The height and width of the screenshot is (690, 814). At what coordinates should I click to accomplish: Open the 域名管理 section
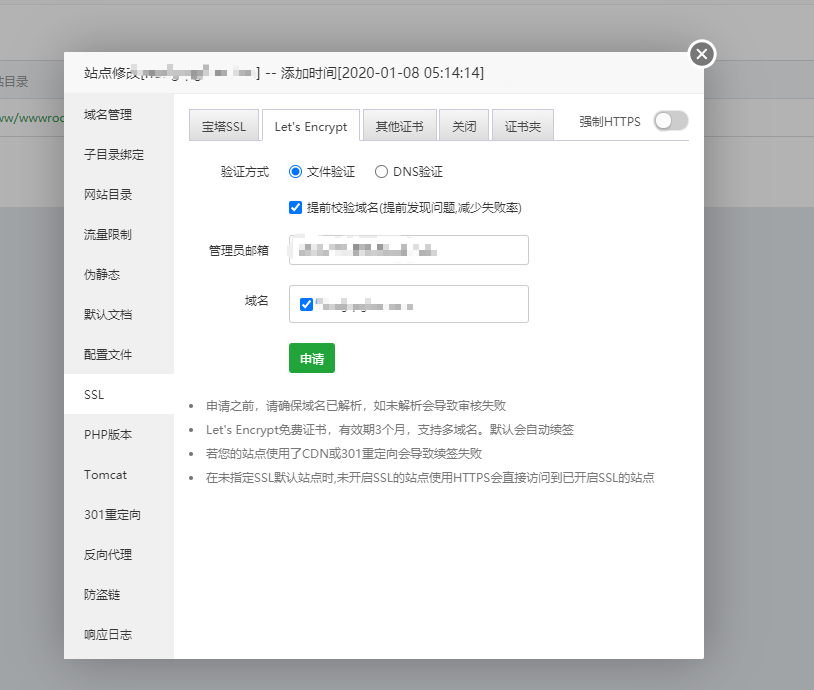click(x=106, y=115)
